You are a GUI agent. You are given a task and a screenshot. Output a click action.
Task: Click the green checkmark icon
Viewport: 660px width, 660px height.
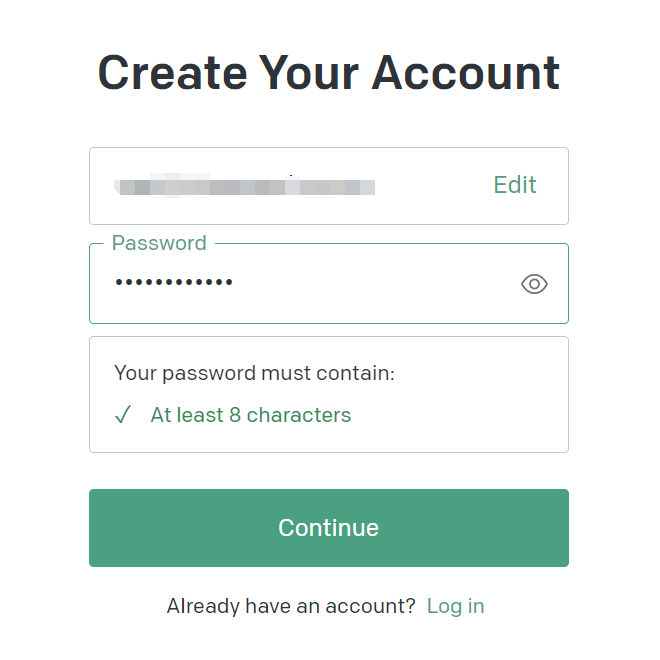click(x=123, y=415)
